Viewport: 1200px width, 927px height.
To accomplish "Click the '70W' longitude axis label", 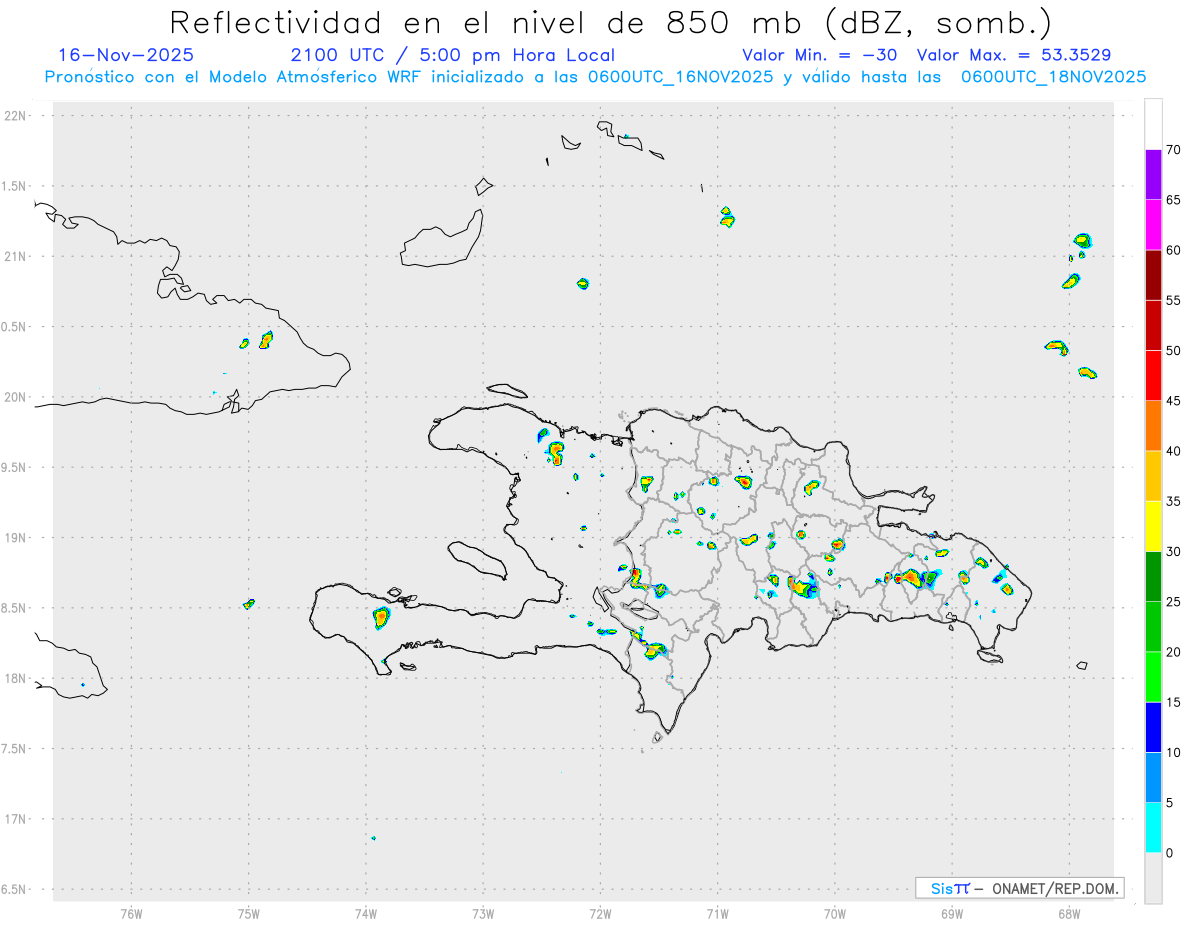I will 835,913.
